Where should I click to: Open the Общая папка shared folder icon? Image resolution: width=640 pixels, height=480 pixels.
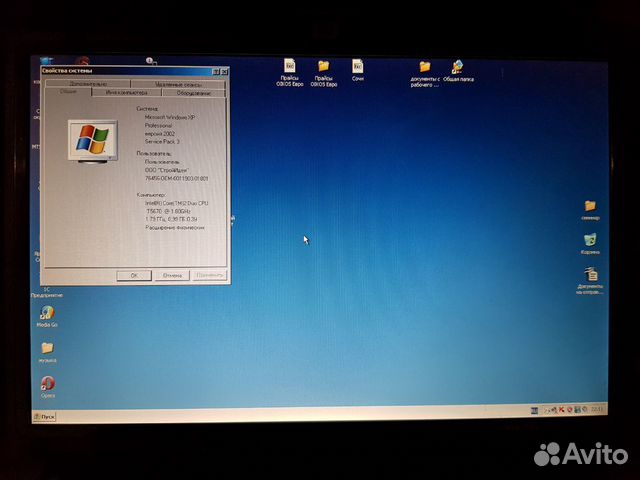pos(458,67)
